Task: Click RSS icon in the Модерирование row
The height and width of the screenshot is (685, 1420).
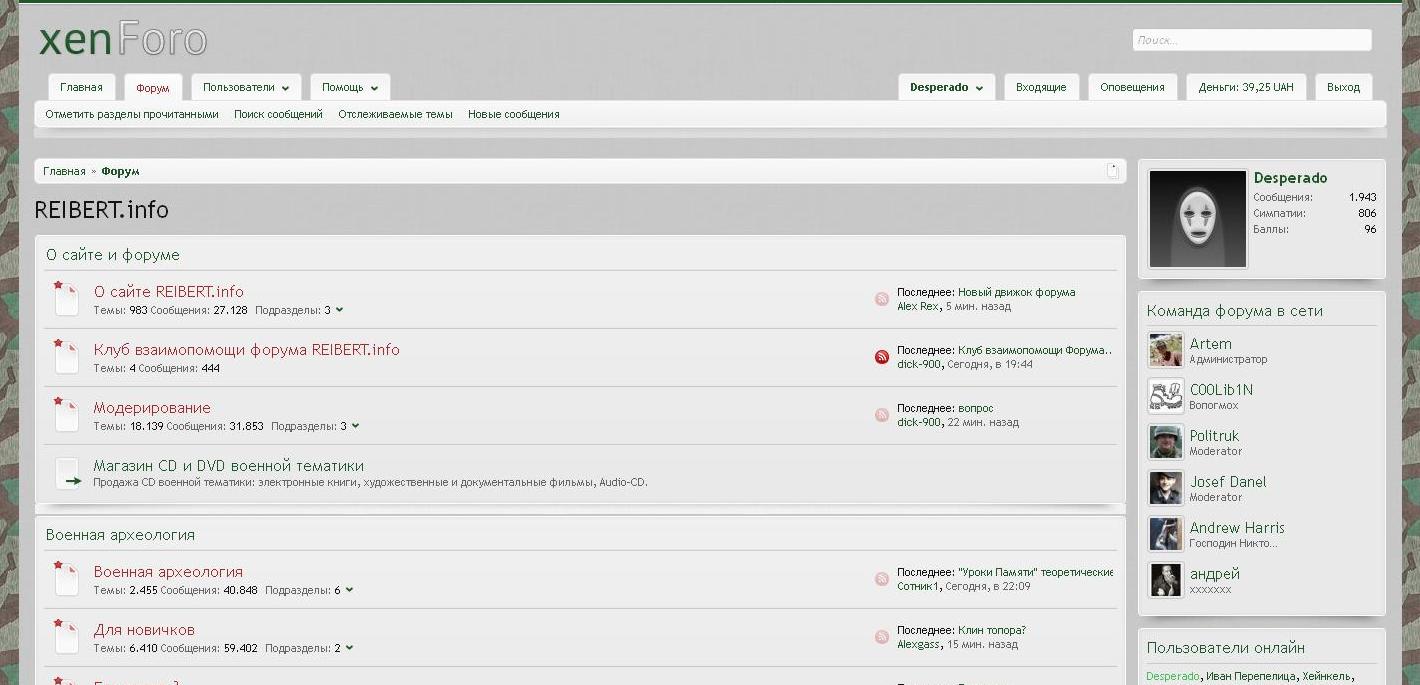Action: tap(882, 415)
